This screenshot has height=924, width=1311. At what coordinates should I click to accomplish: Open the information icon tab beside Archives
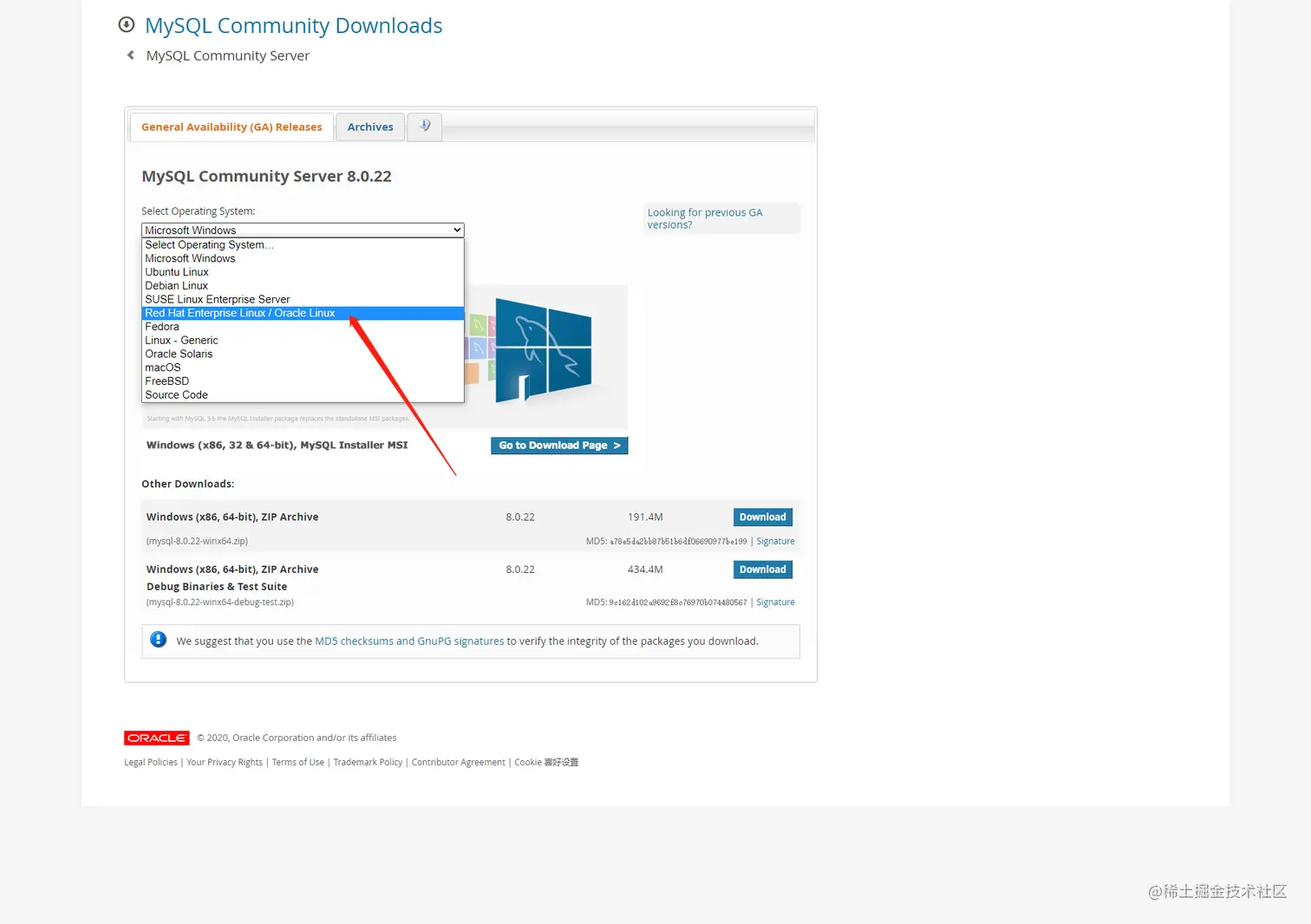pyautogui.click(x=425, y=127)
